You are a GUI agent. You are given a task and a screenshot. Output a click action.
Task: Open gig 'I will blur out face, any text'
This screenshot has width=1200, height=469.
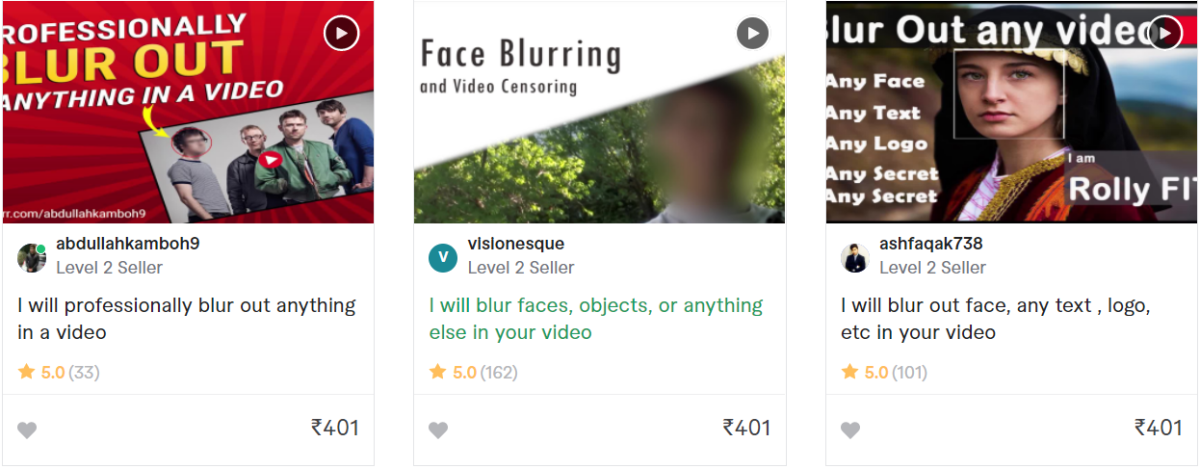point(996,318)
